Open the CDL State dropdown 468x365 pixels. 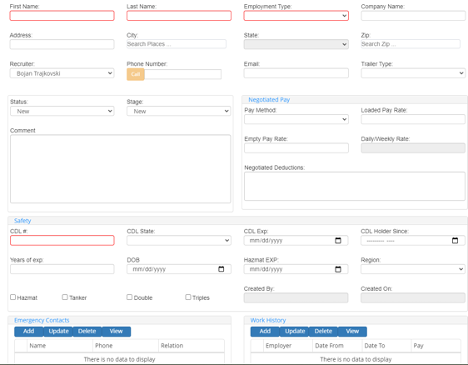click(x=179, y=240)
